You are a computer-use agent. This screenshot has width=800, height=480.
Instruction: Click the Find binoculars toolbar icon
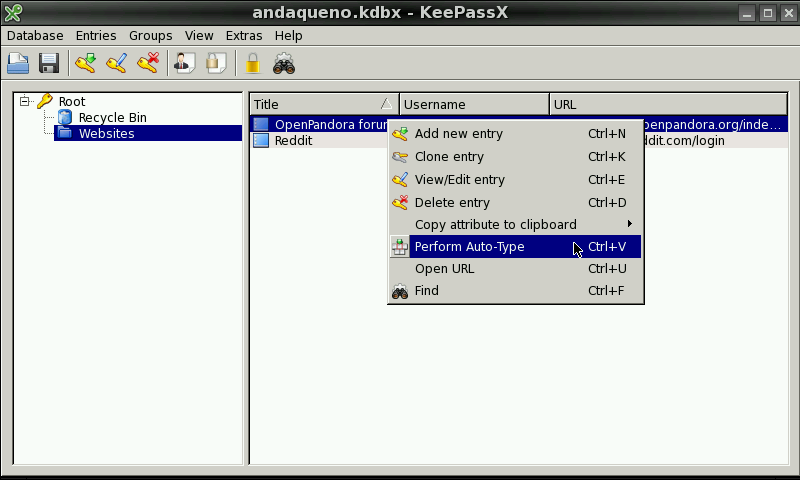coord(284,64)
